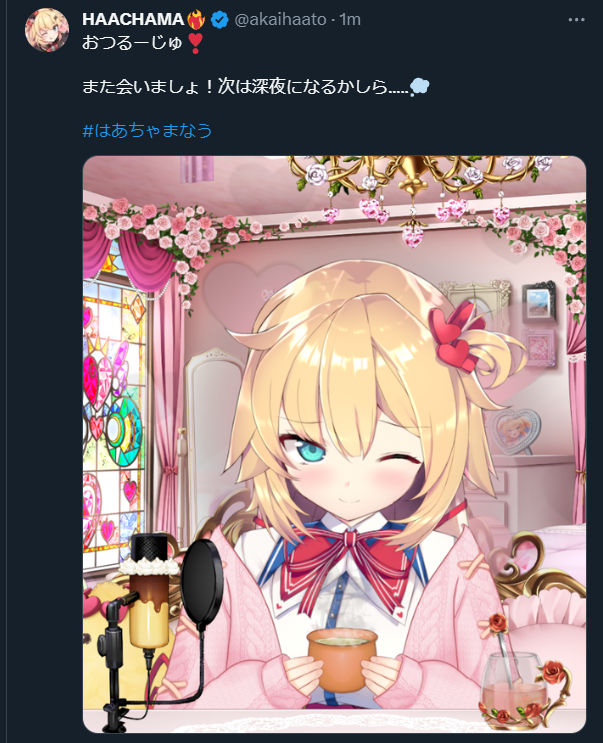Click the thought cloud emoji

(419, 87)
